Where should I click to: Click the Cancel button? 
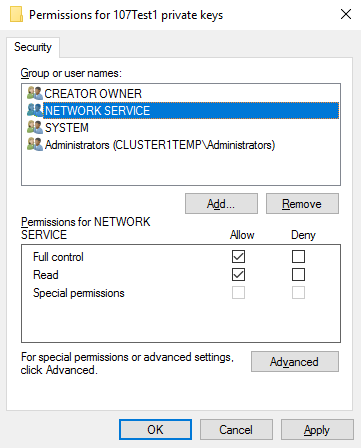pos(236,429)
